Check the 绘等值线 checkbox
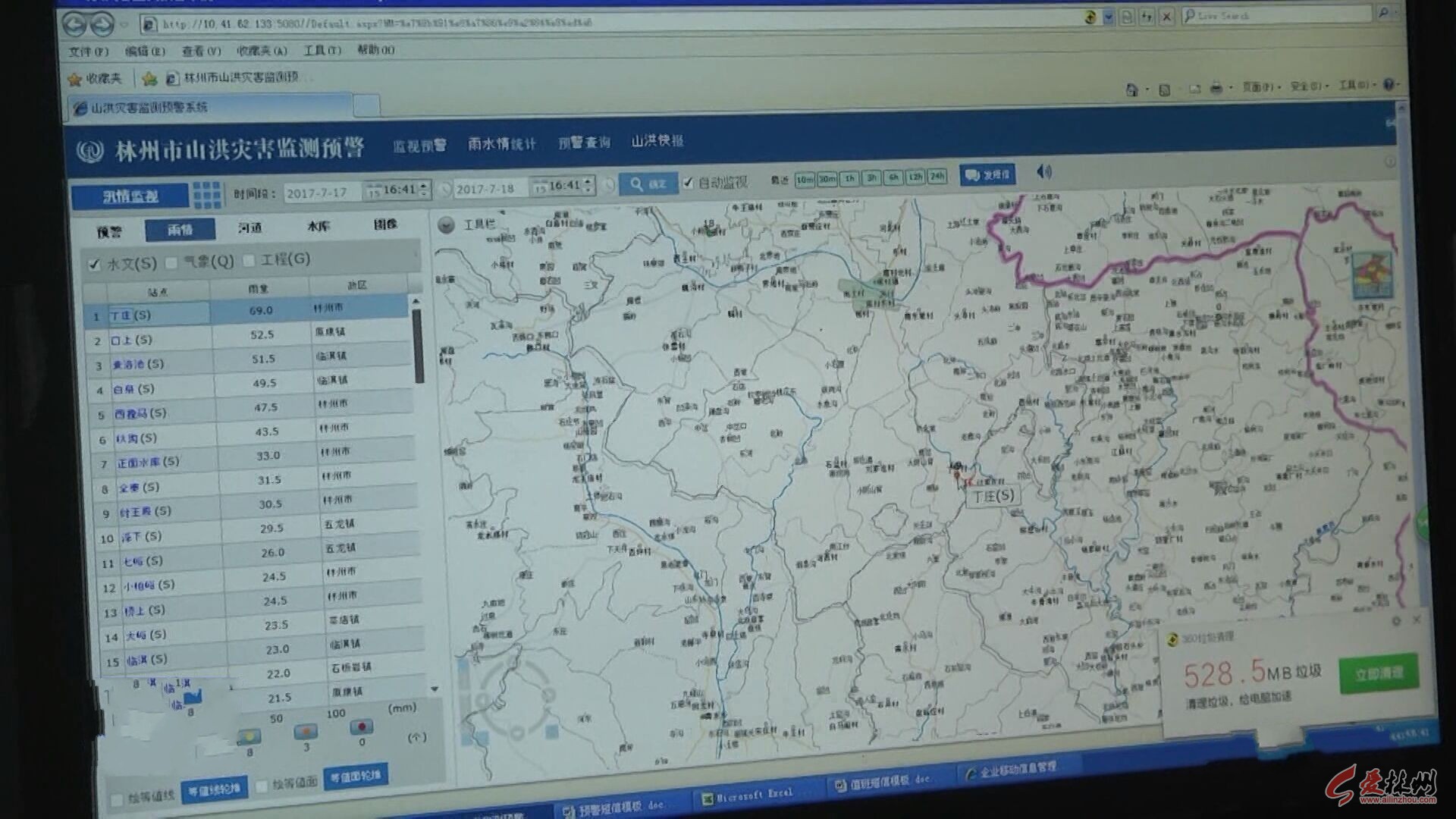 coord(117,799)
